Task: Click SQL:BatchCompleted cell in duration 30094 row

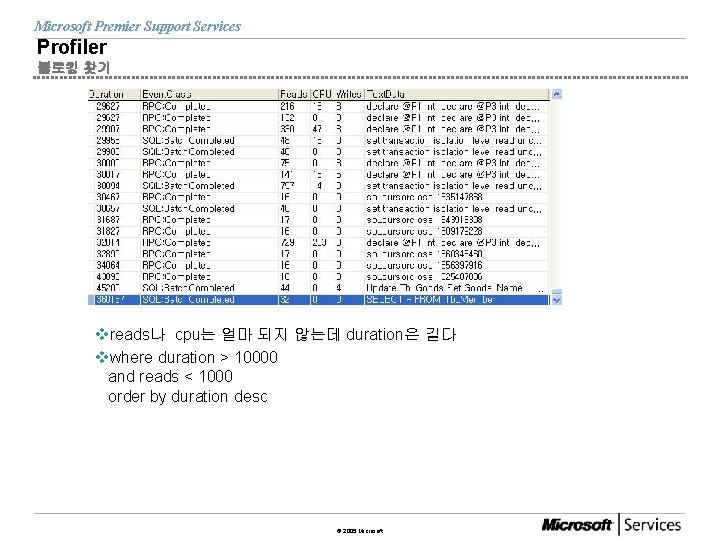Action: pyautogui.click(x=209, y=186)
